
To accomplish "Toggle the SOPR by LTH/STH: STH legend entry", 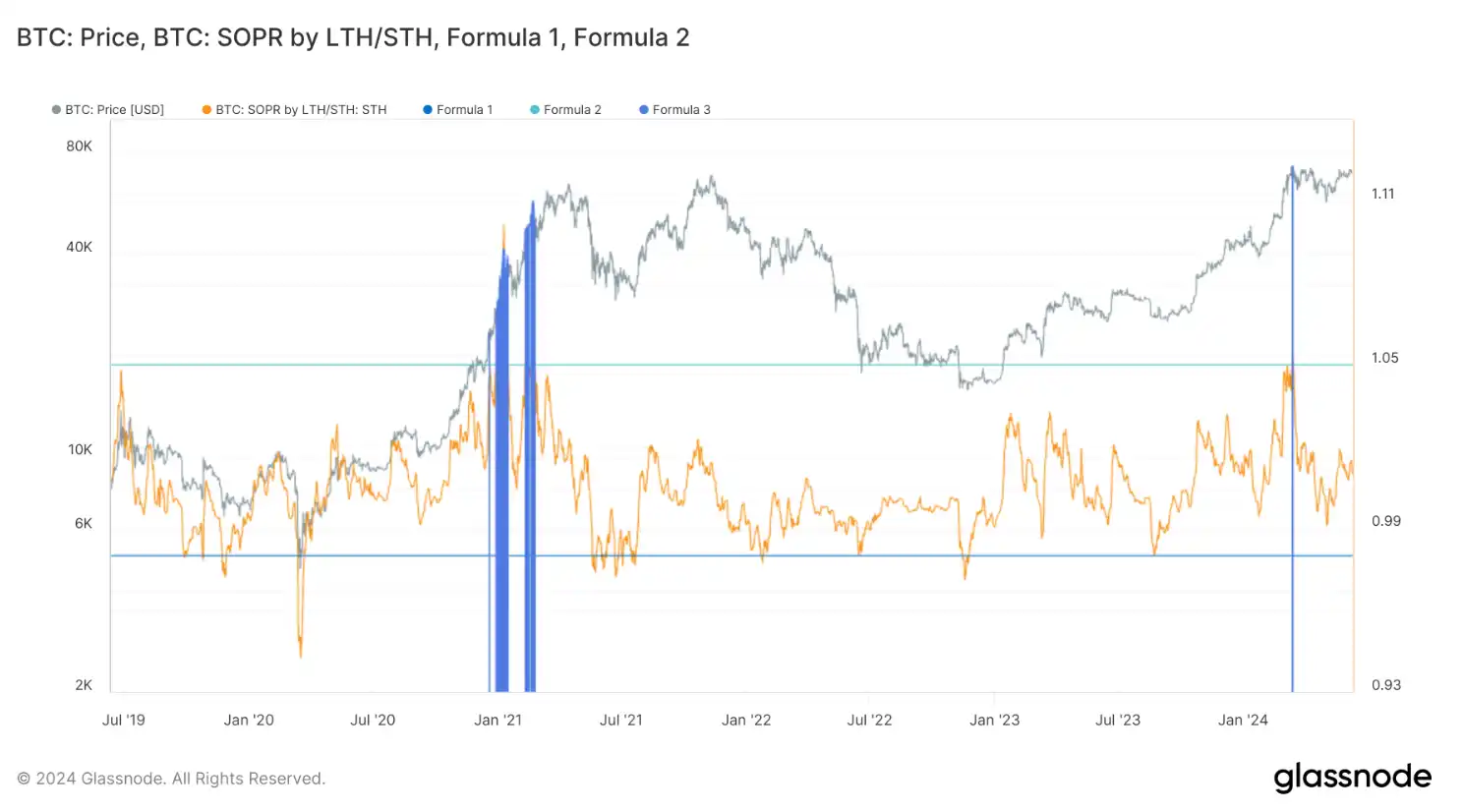I will [x=294, y=109].
